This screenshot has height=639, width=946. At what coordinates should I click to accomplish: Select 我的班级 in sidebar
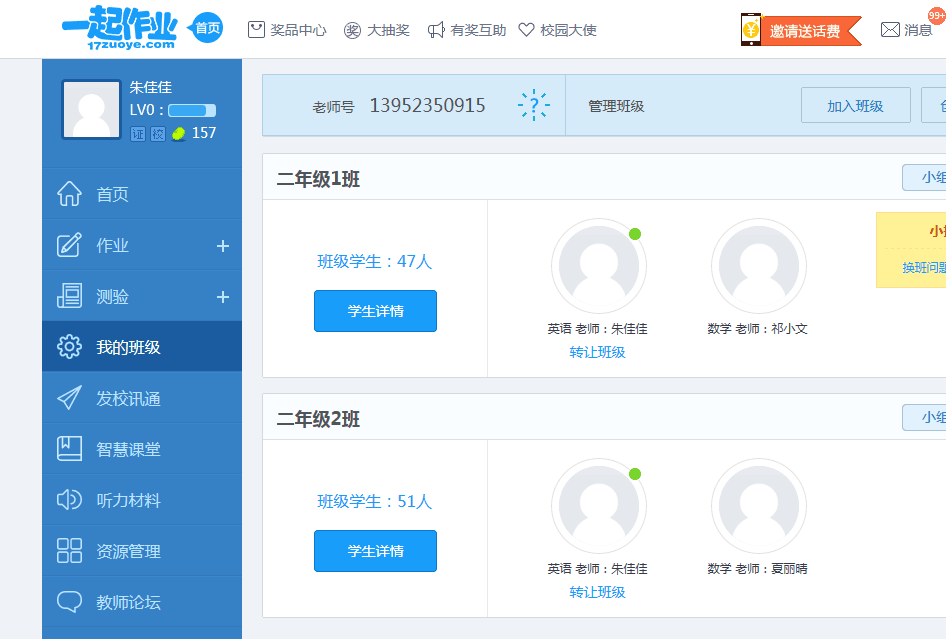click(x=142, y=347)
